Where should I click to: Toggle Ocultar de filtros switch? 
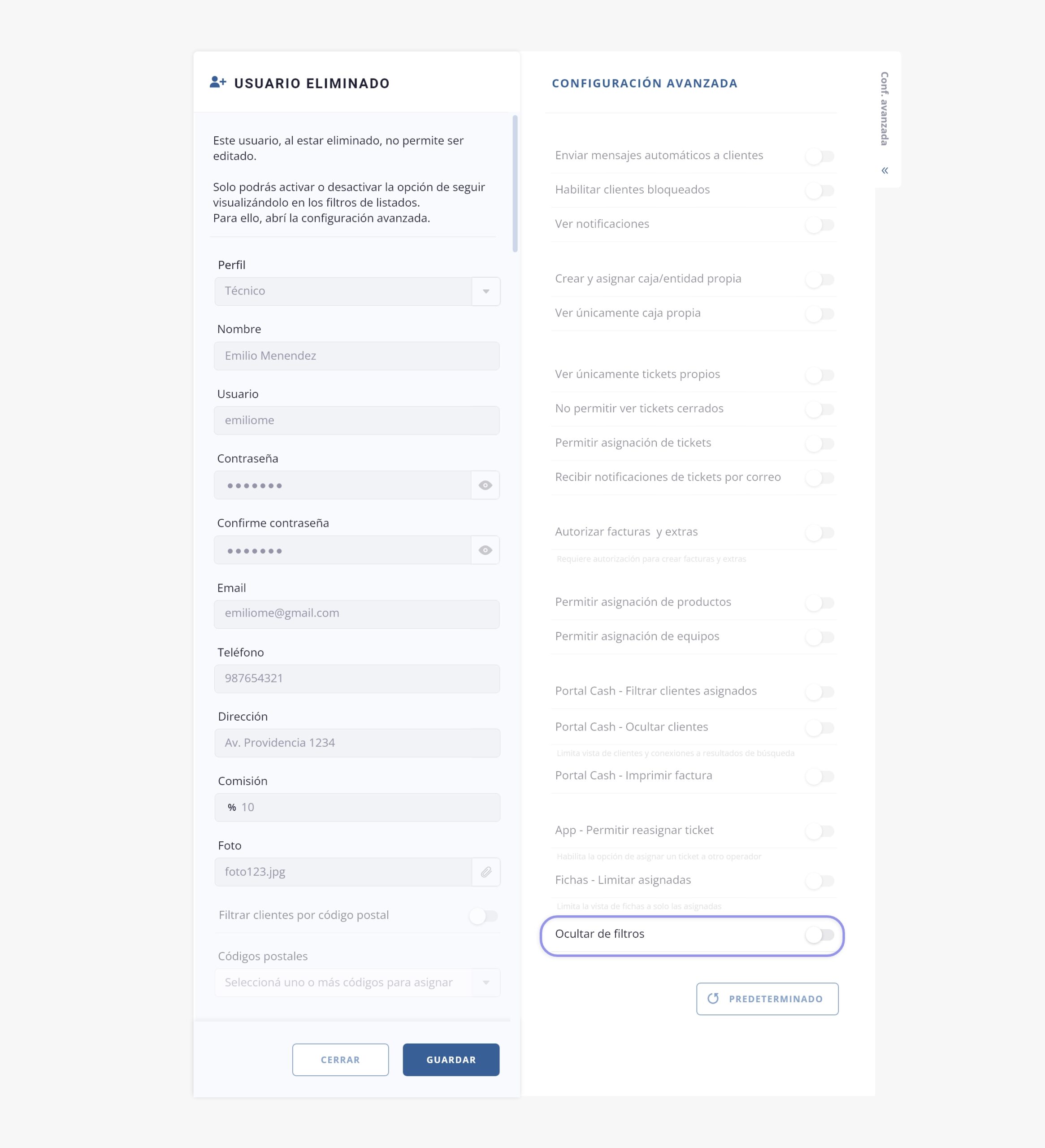click(820, 935)
